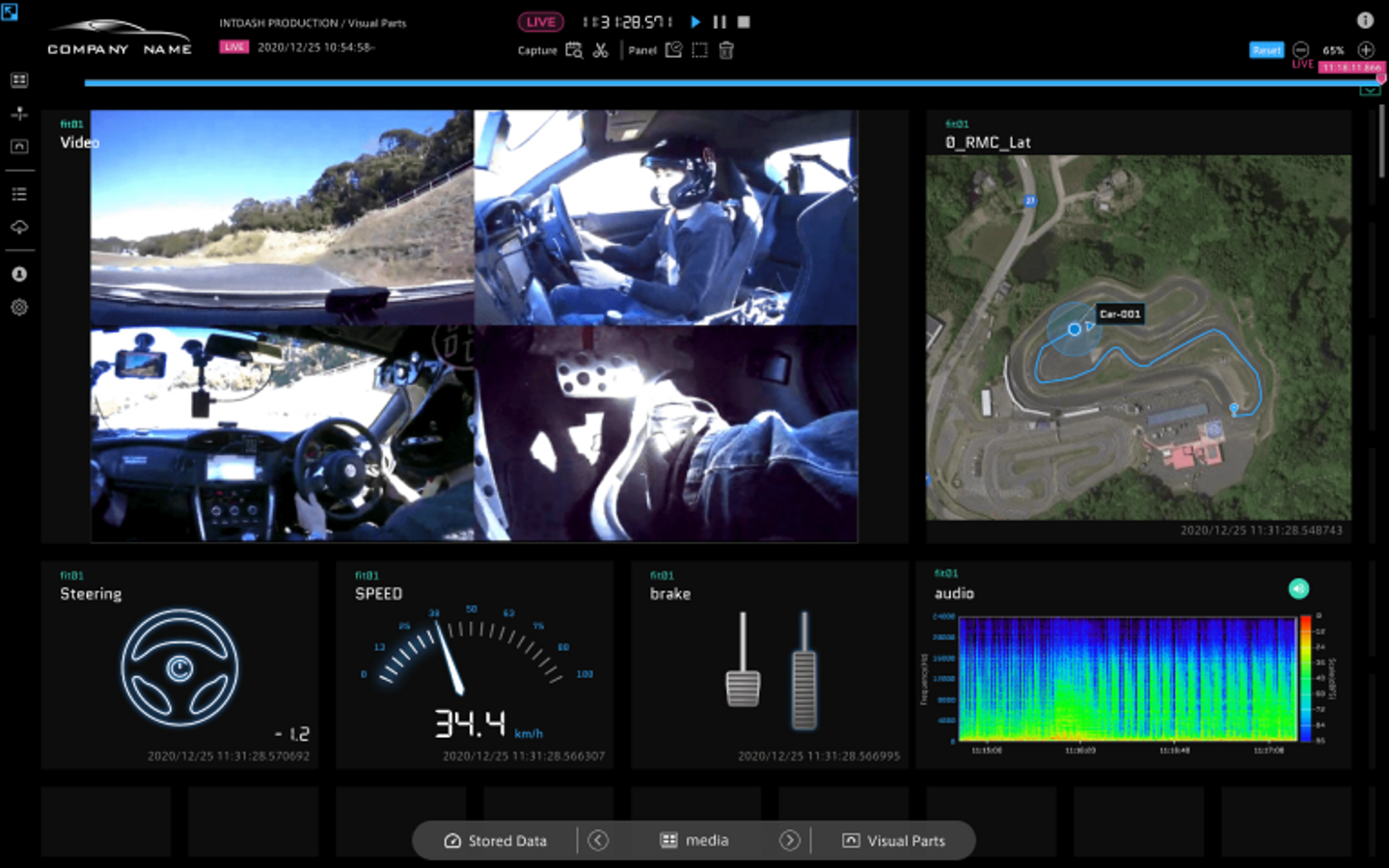Open the dashboard grid icon in left sidebar
Viewport: 1389px width, 868px height.
[x=19, y=80]
